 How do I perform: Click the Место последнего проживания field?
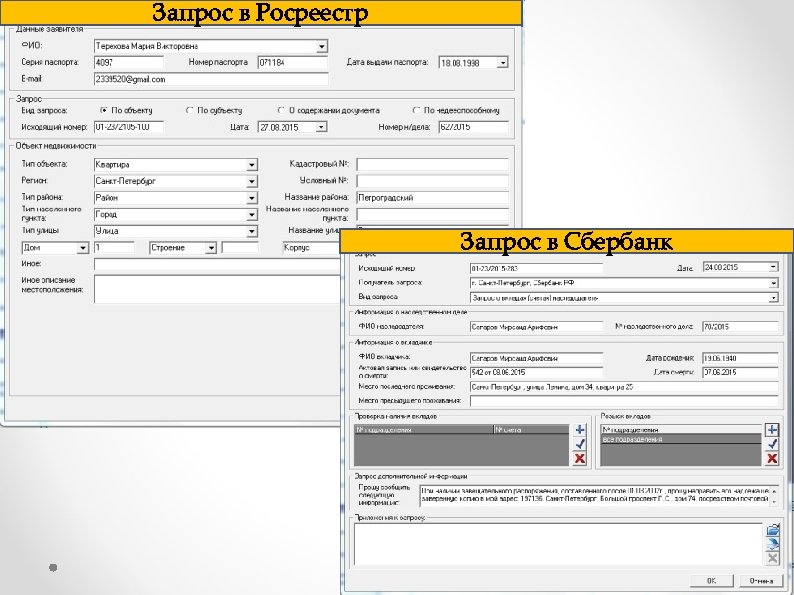(x=624, y=387)
